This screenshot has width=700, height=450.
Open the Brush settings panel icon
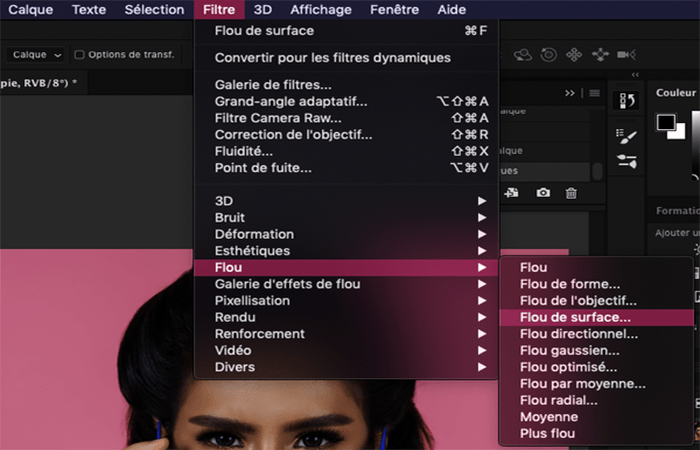(626, 136)
